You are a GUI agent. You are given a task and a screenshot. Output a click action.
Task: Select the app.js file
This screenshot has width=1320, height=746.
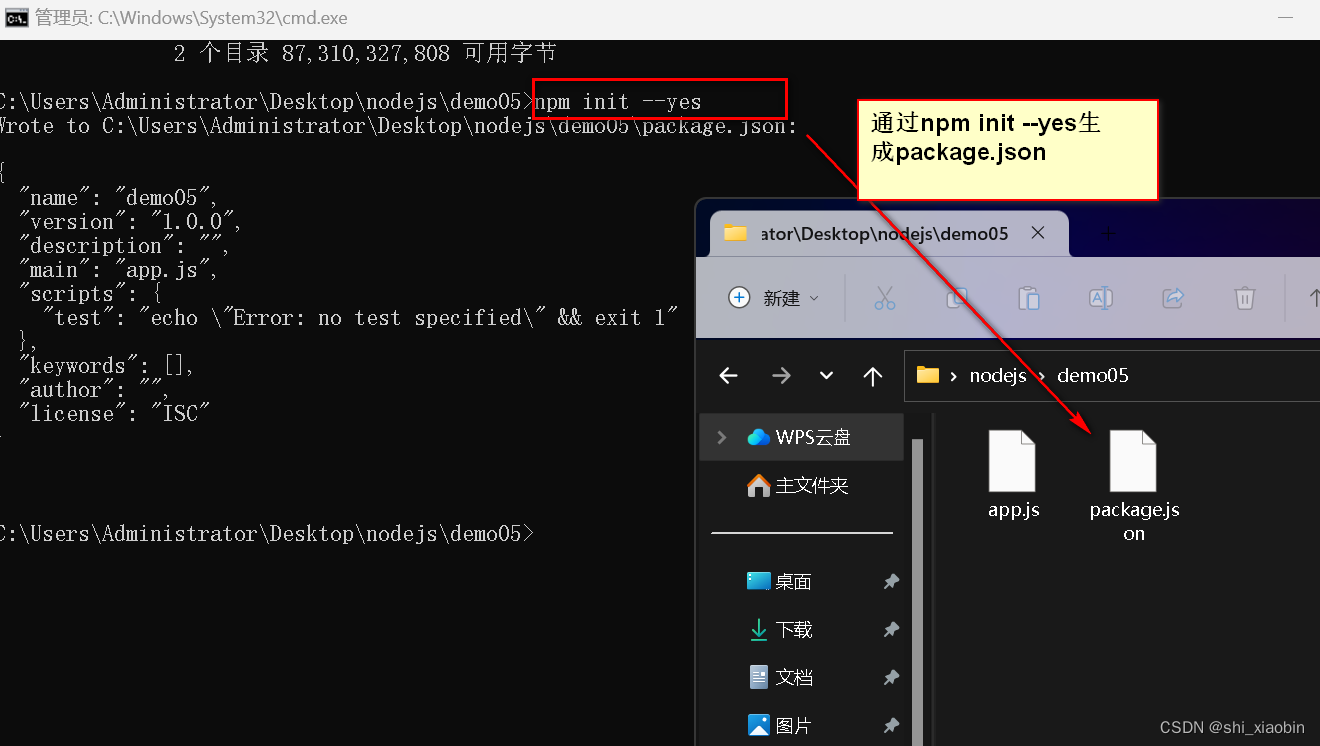[1013, 475]
